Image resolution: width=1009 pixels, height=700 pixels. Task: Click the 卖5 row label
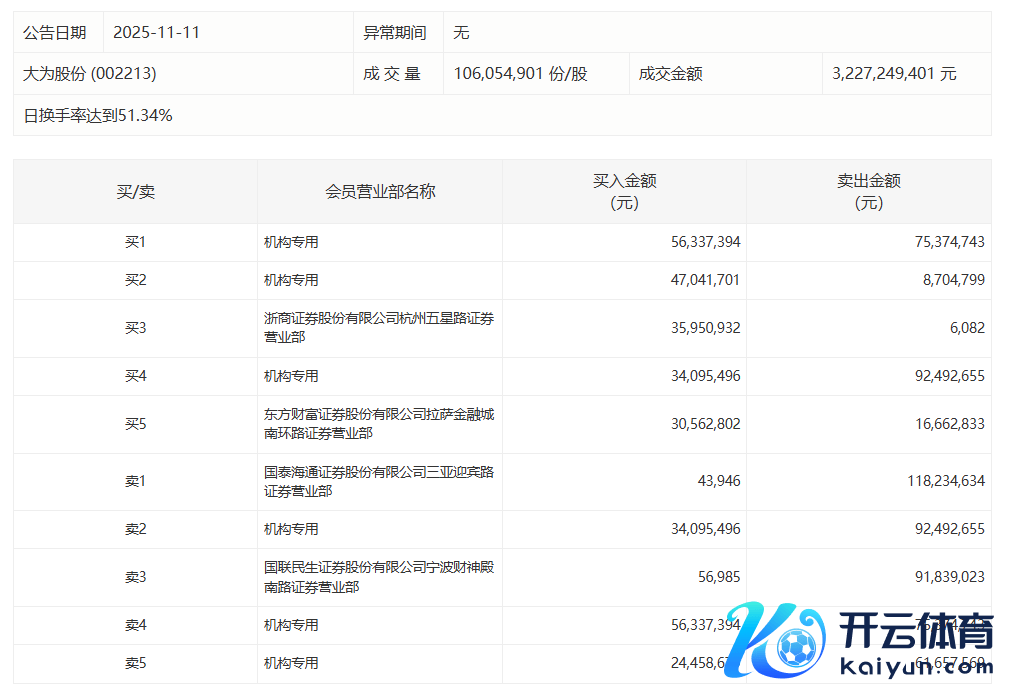click(135, 663)
